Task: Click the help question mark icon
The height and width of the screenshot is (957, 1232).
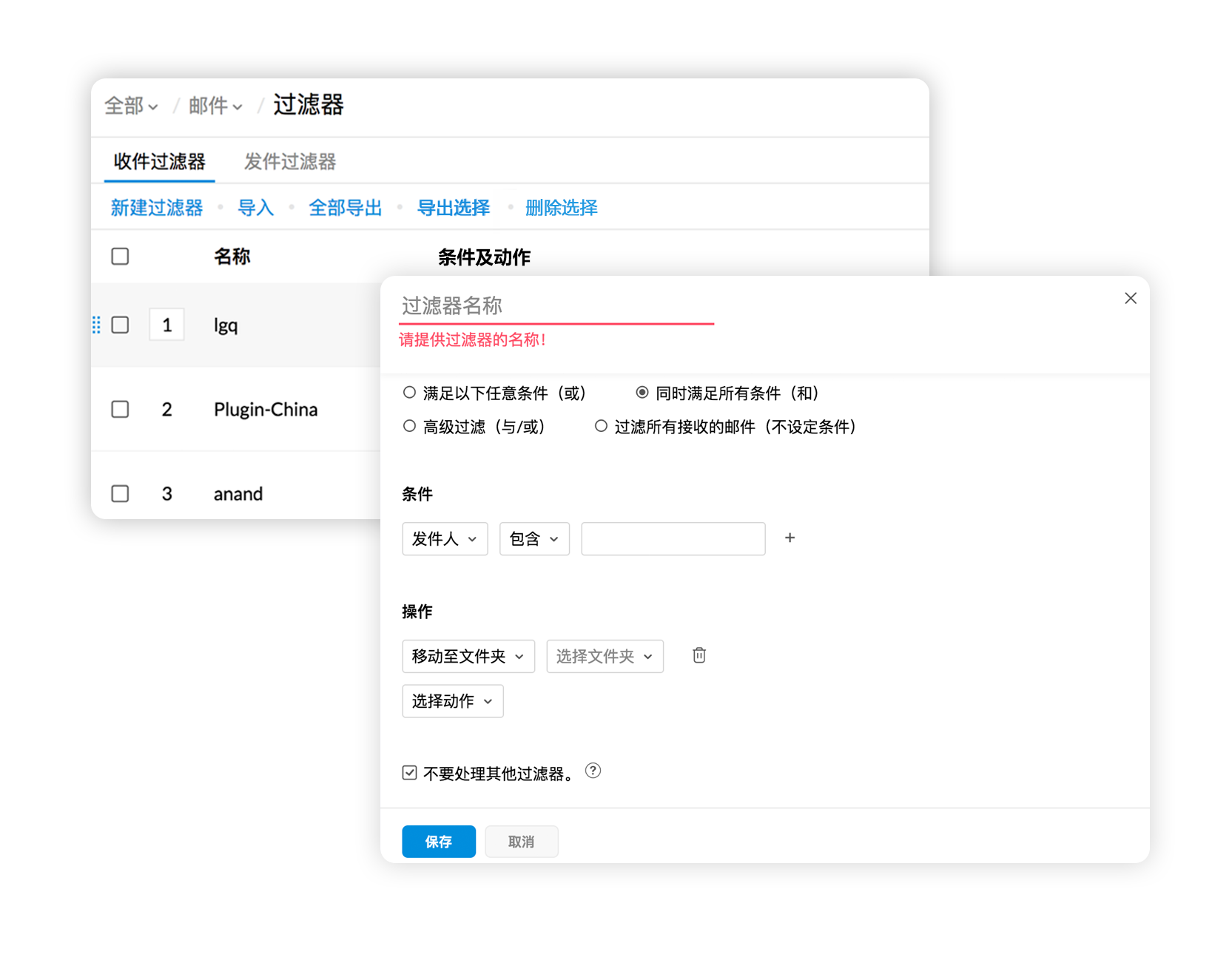Action: coord(593,771)
